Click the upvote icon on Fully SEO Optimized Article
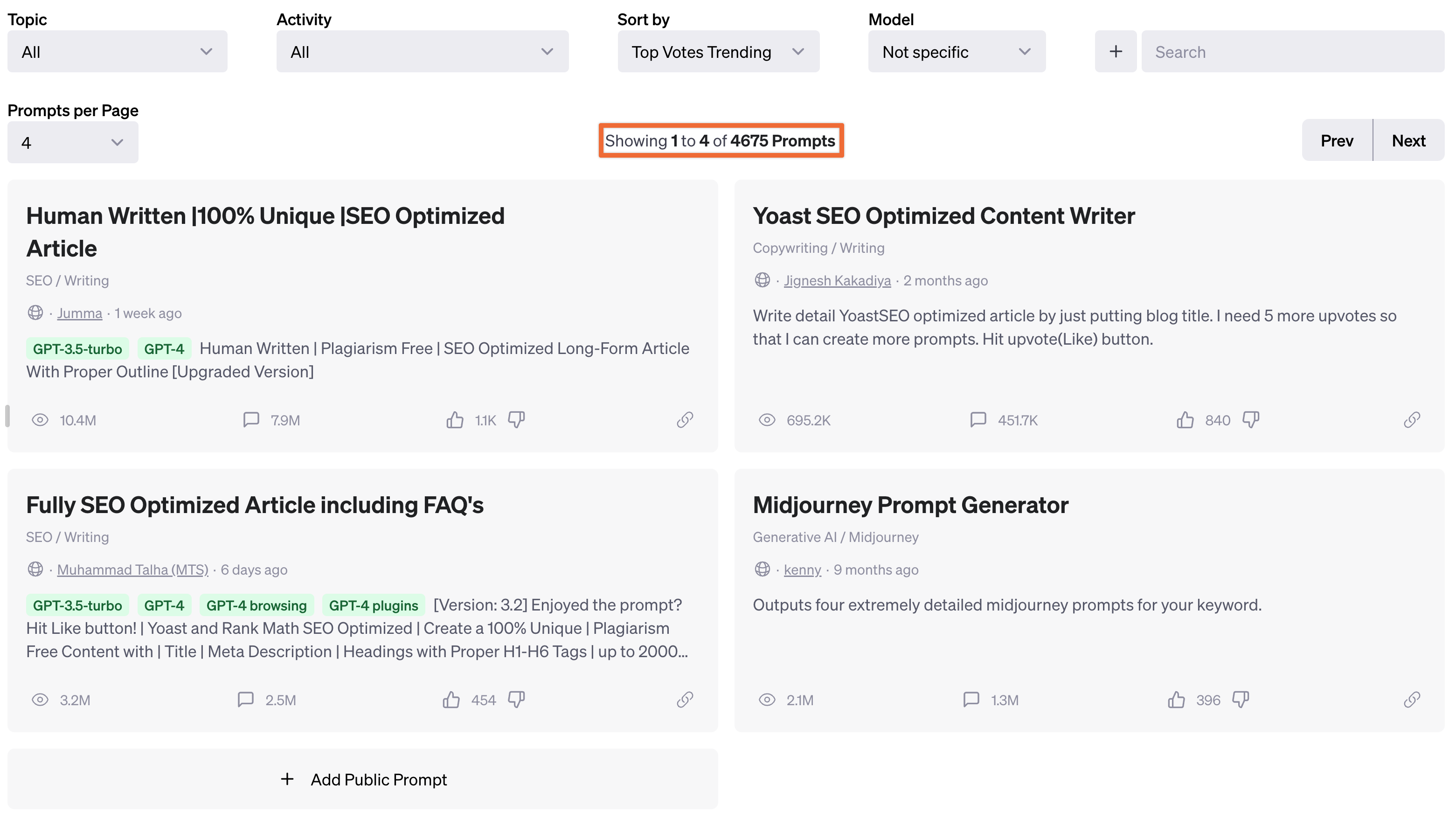The width and height of the screenshot is (1456, 819). [x=454, y=699]
